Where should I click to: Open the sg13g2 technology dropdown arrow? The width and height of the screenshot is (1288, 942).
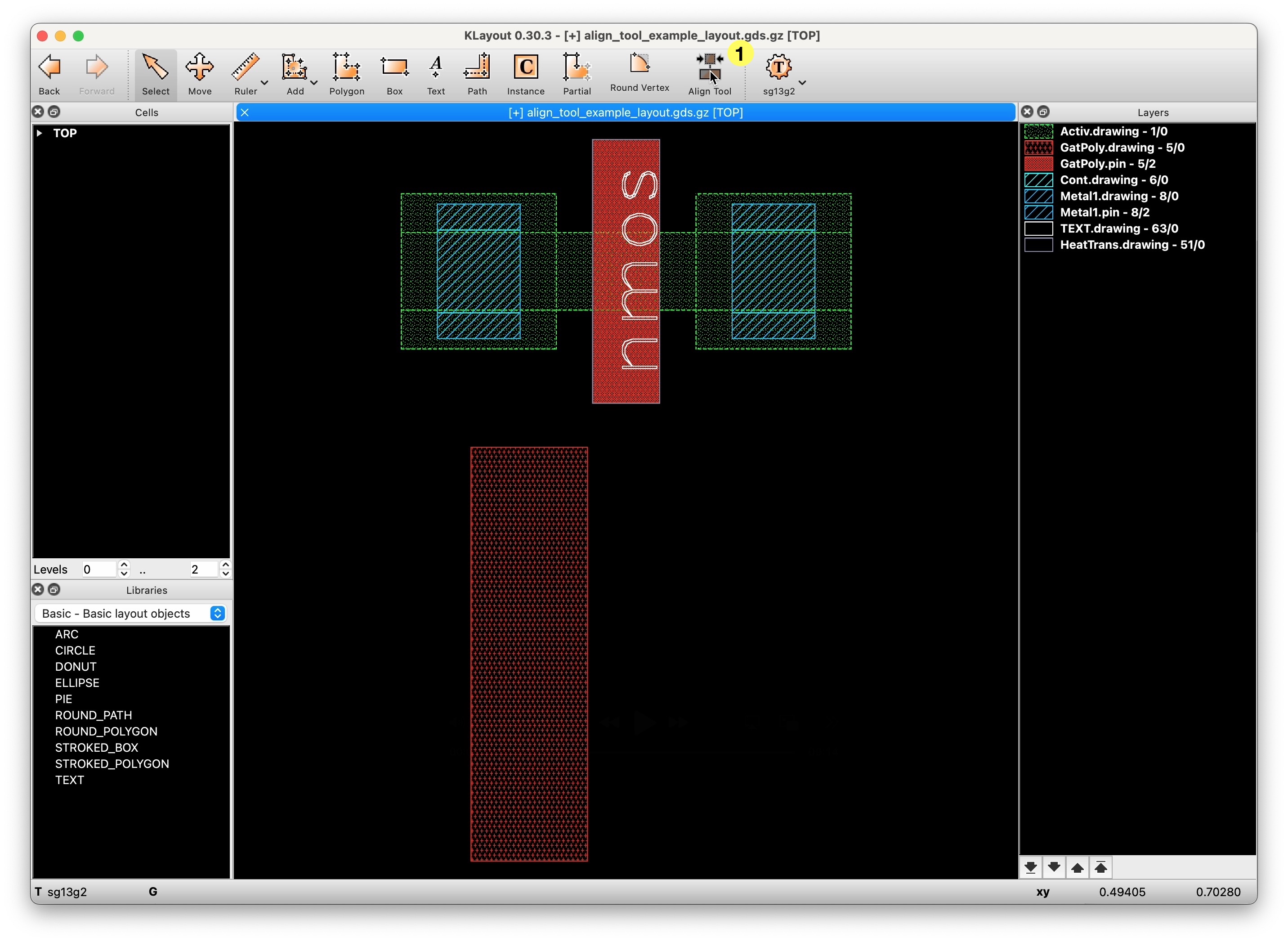802,83
